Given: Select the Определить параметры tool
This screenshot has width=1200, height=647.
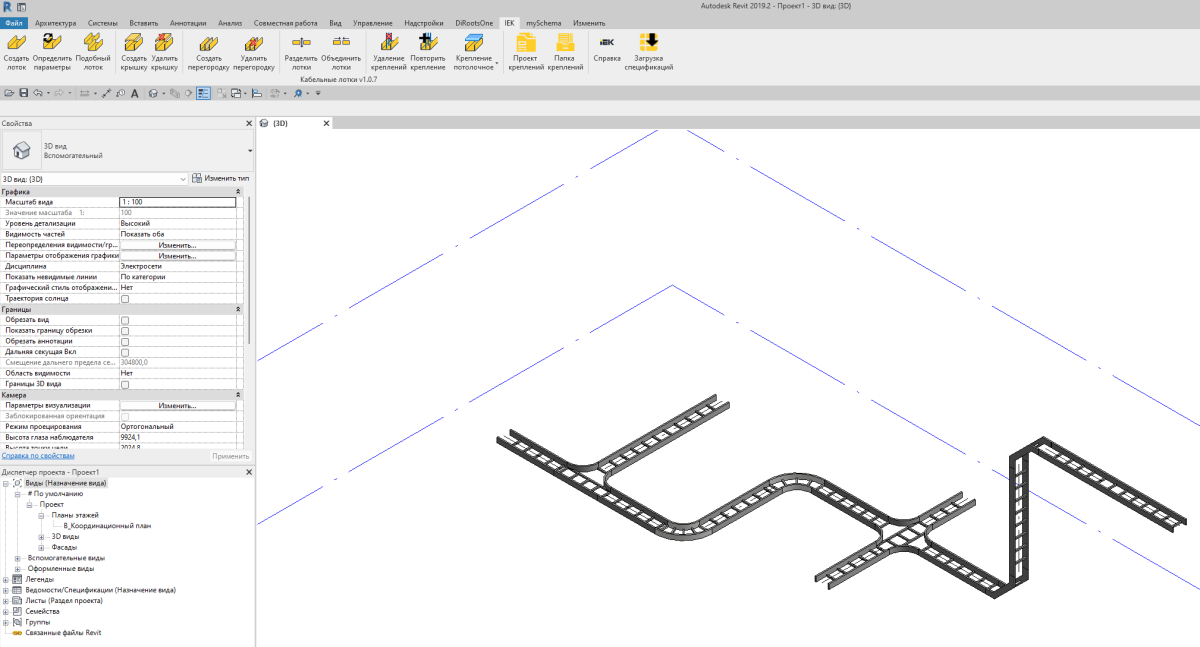Looking at the screenshot, I should pyautogui.click(x=52, y=42).
